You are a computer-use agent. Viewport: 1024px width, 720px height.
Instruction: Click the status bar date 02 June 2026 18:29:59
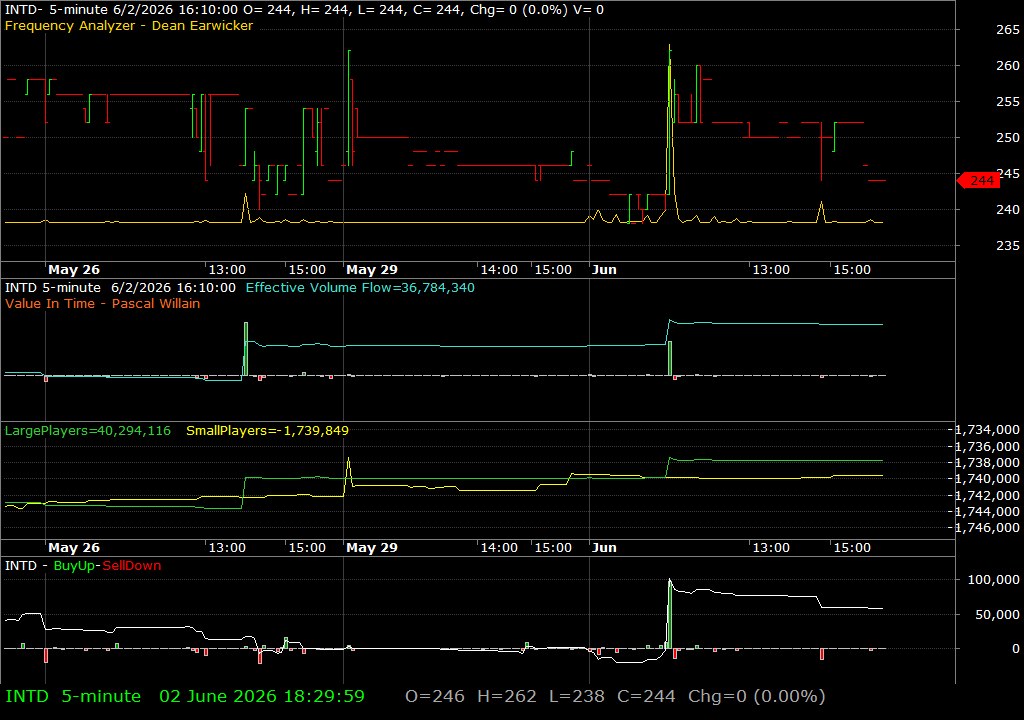[262, 696]
